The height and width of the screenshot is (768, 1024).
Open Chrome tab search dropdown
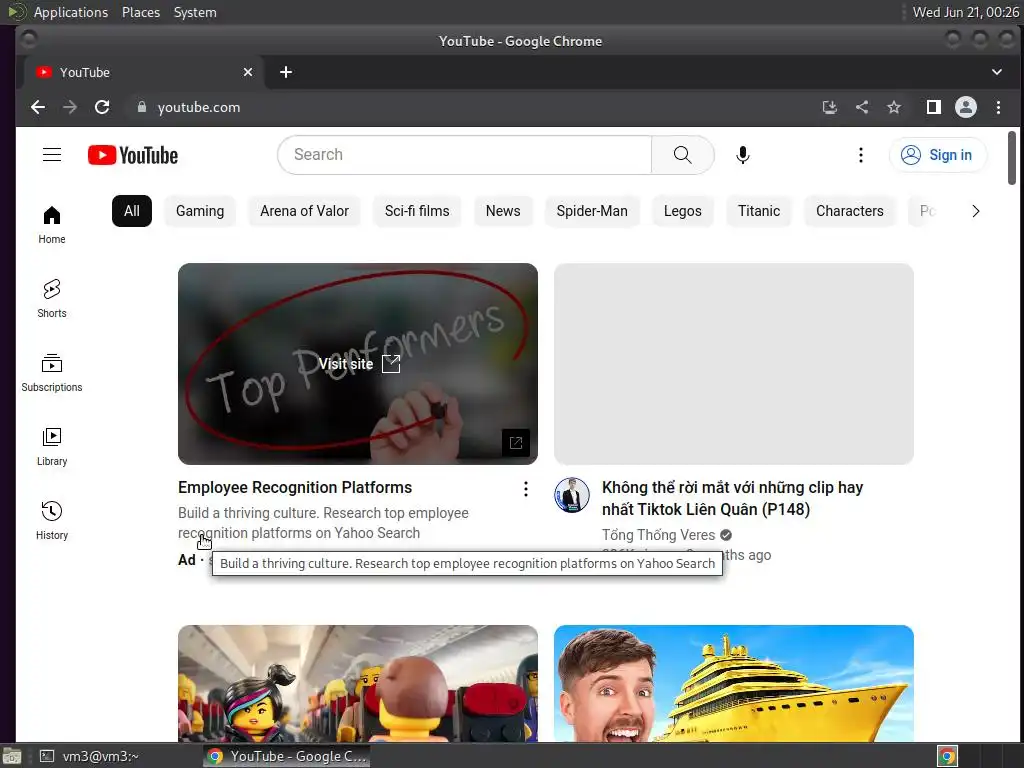(x=997, y=72)
